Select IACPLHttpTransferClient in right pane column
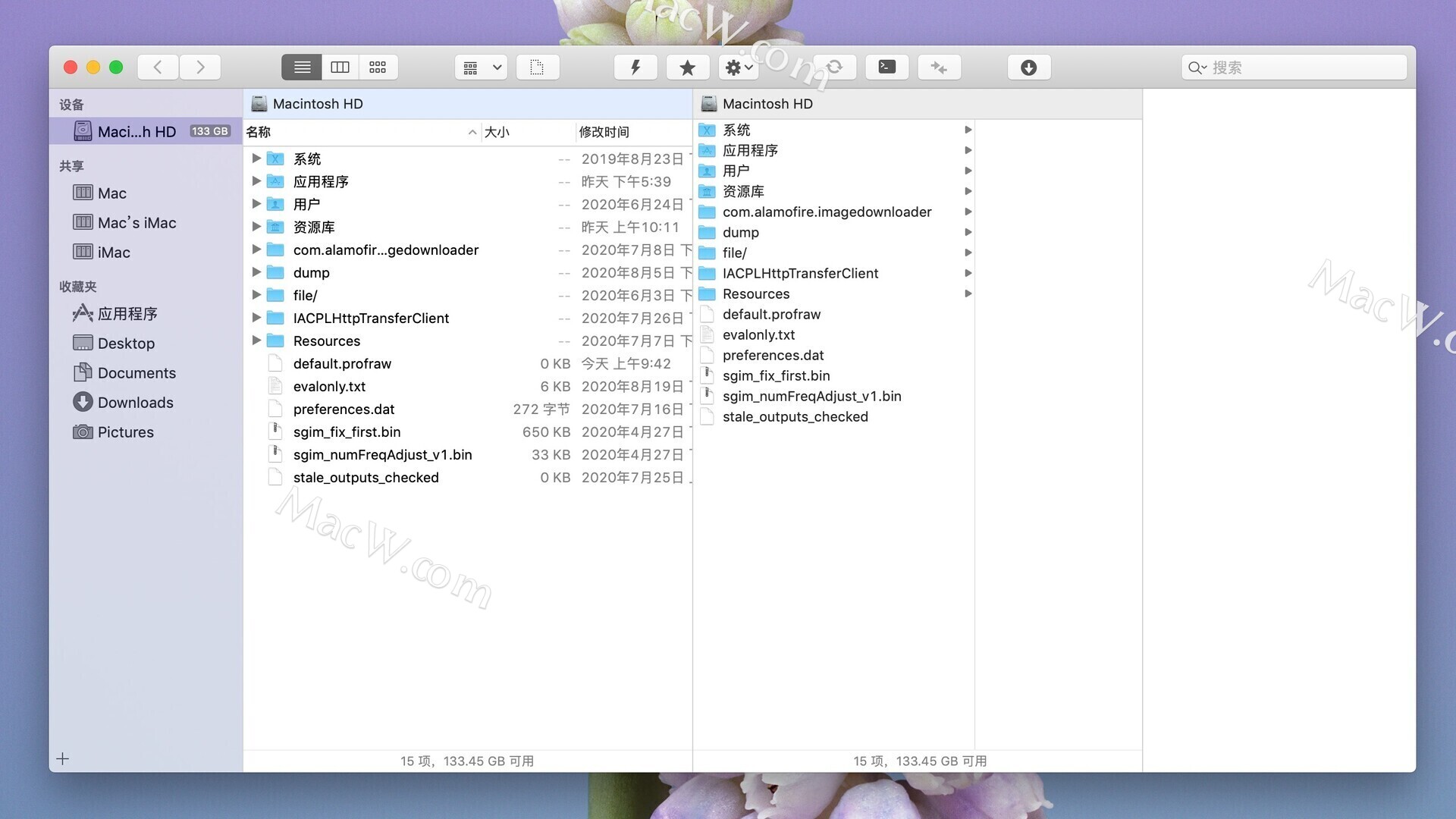The height and width of the screenshot is (819, 1456). 834,274
